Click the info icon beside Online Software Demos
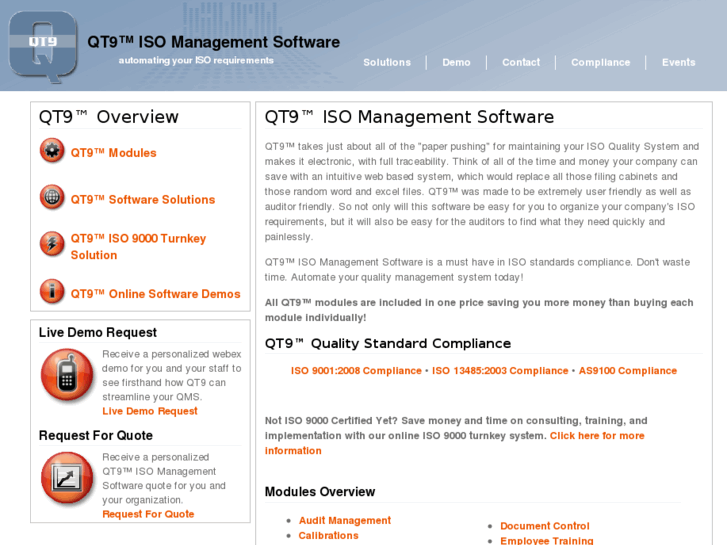Image resolution: width=727 pixels, height=545 pixels. point(52,291)
